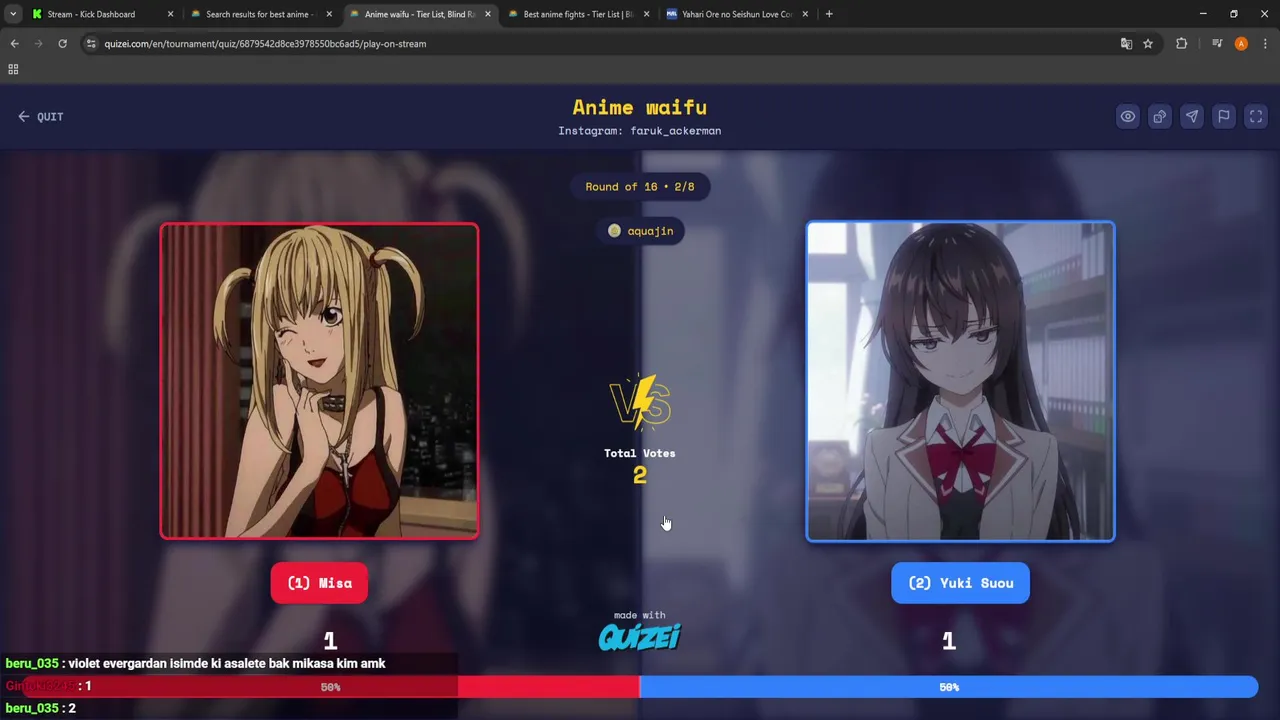Open the apps grid in bookmarks bar
Image resolution: width=1280 pixels, height=720 pixels.
13,69
